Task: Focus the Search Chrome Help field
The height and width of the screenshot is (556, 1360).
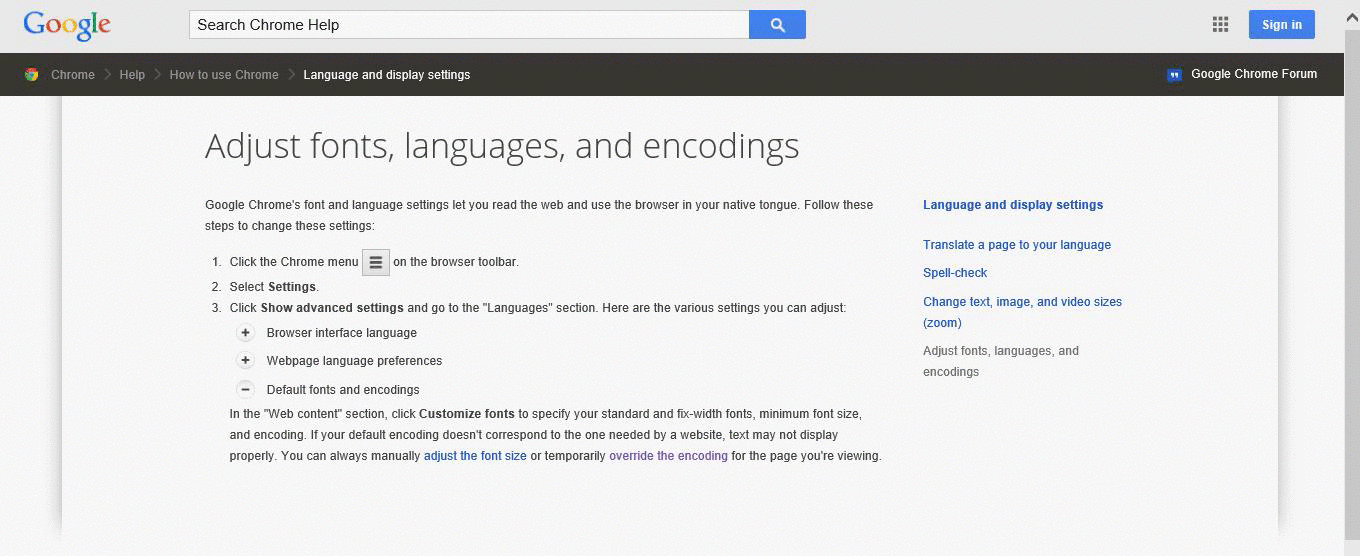Action: pyautogui.click(x=469, y=25)
